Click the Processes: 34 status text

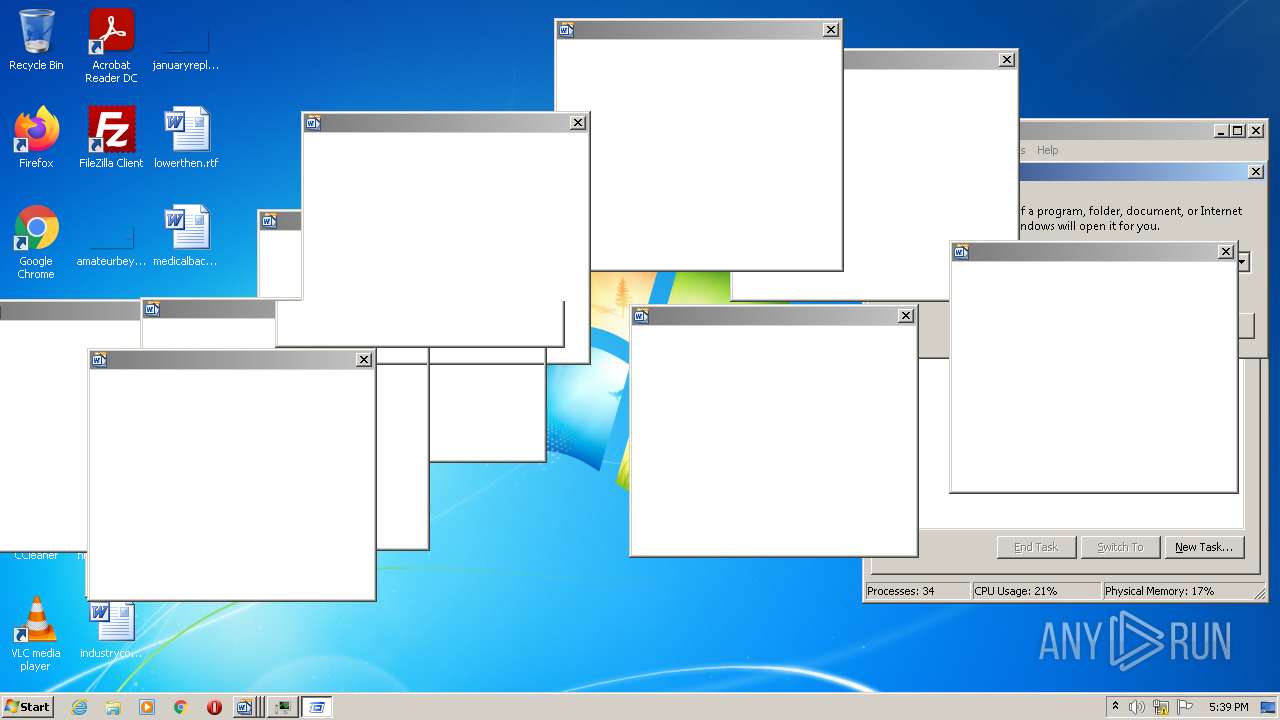tap(901, 591)
